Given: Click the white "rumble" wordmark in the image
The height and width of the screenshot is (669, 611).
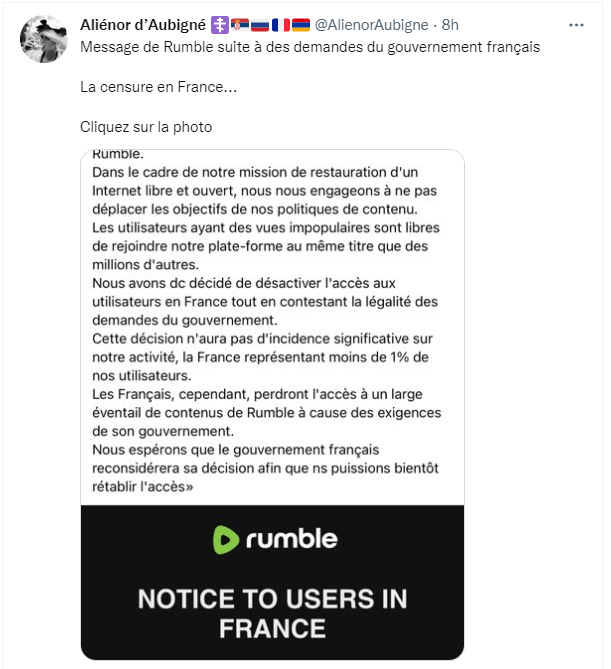Looking at the screenshot, I should point(290,539).
